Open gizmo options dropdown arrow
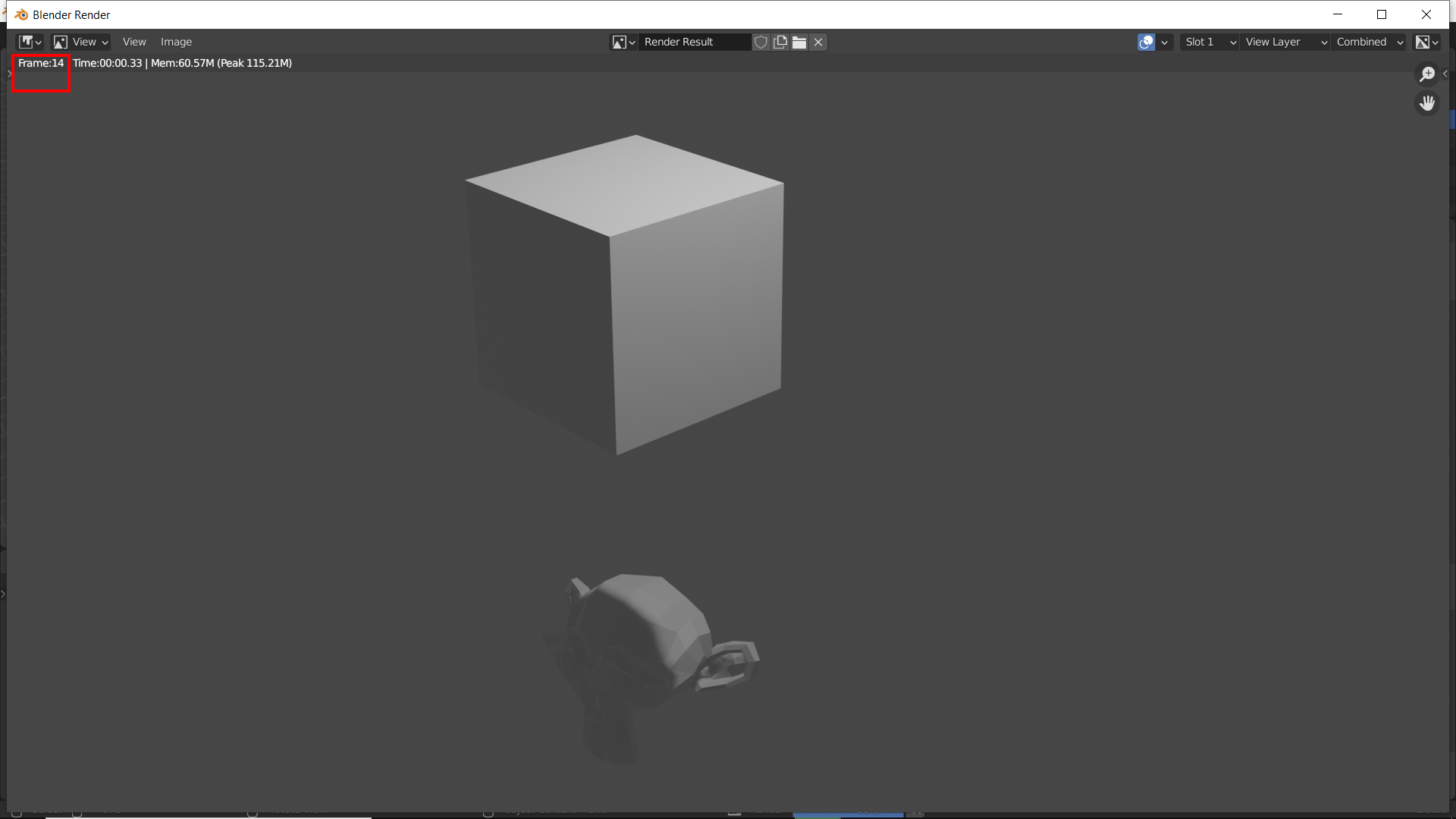Image resolution: width=1456 pixels, height=819 pixels. tap(1165, 42)
